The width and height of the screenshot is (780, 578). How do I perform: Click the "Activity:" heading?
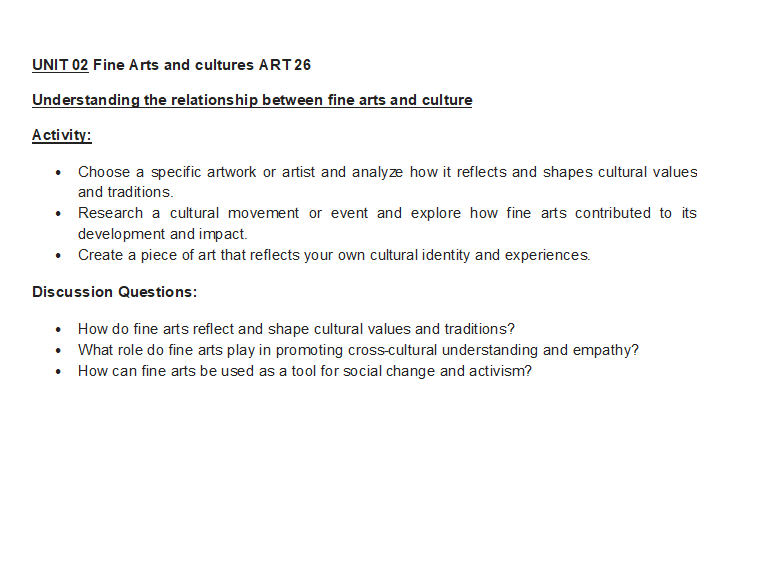pyautogui.click(x=62, y=135)
